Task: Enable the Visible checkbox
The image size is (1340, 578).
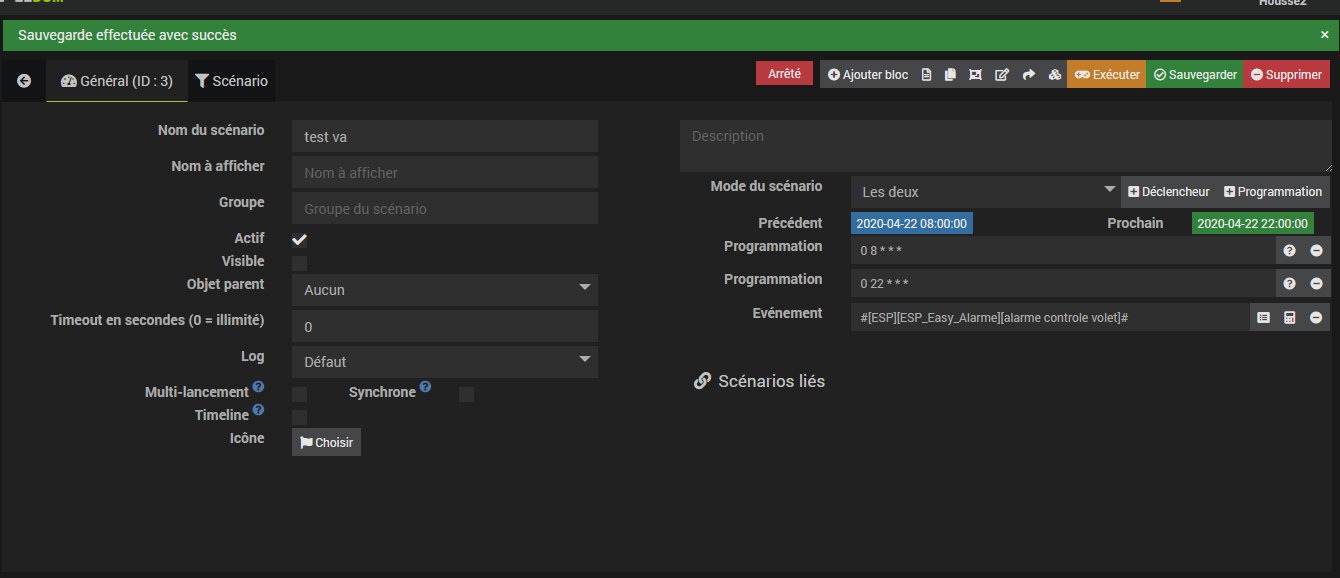Action: click(299, 263)
